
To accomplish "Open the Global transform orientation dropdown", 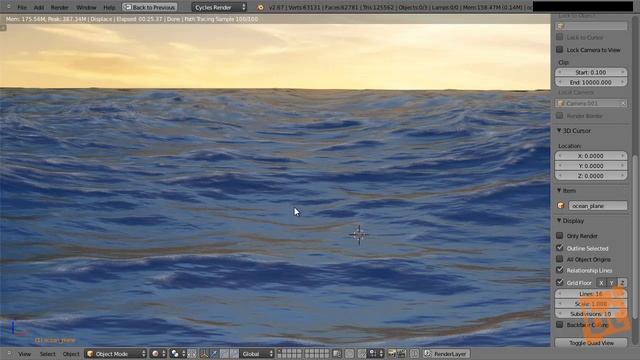I will (x=257, y=354).
